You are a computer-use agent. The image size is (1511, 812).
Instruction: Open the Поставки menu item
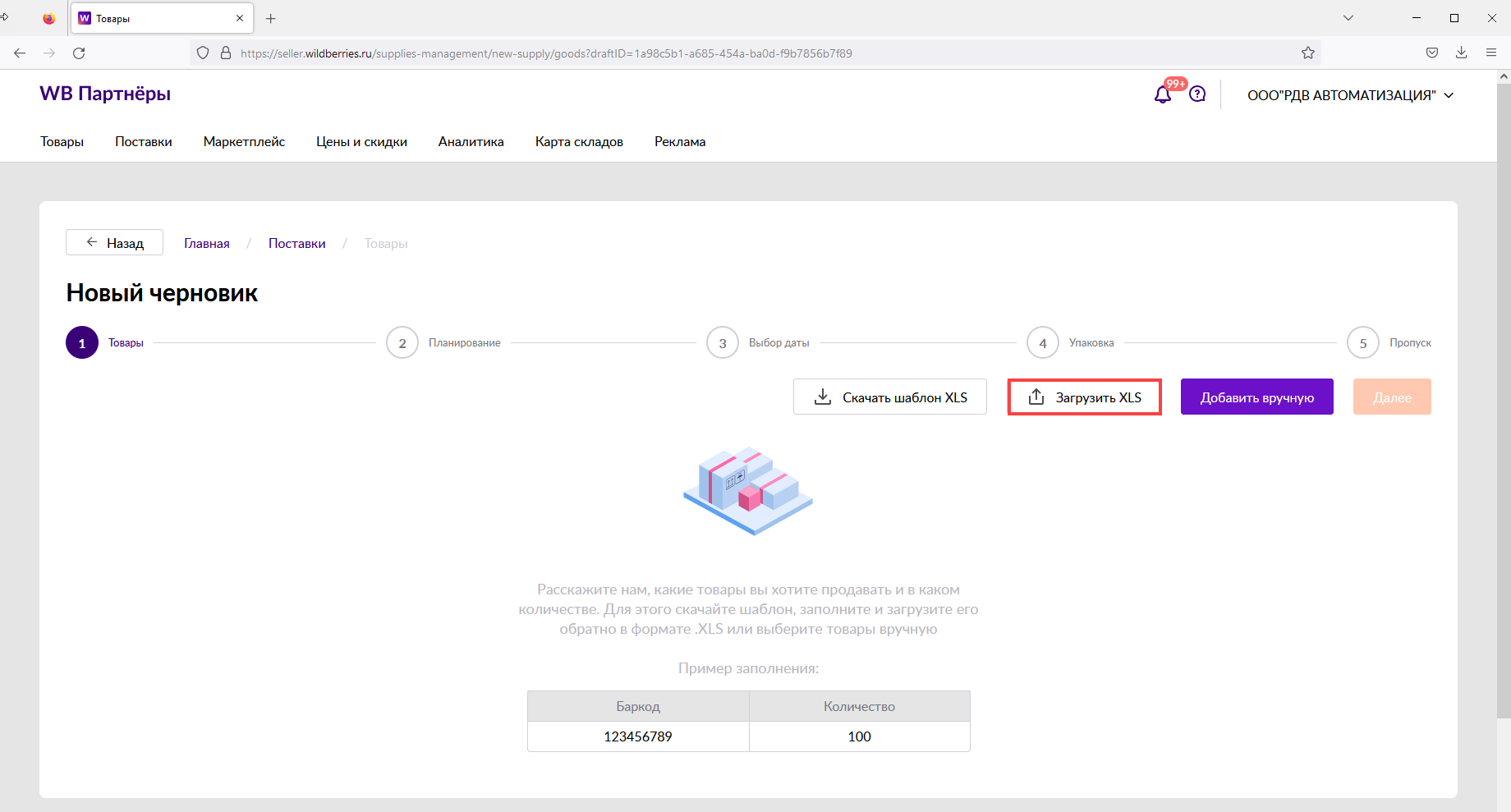point(144,141)
